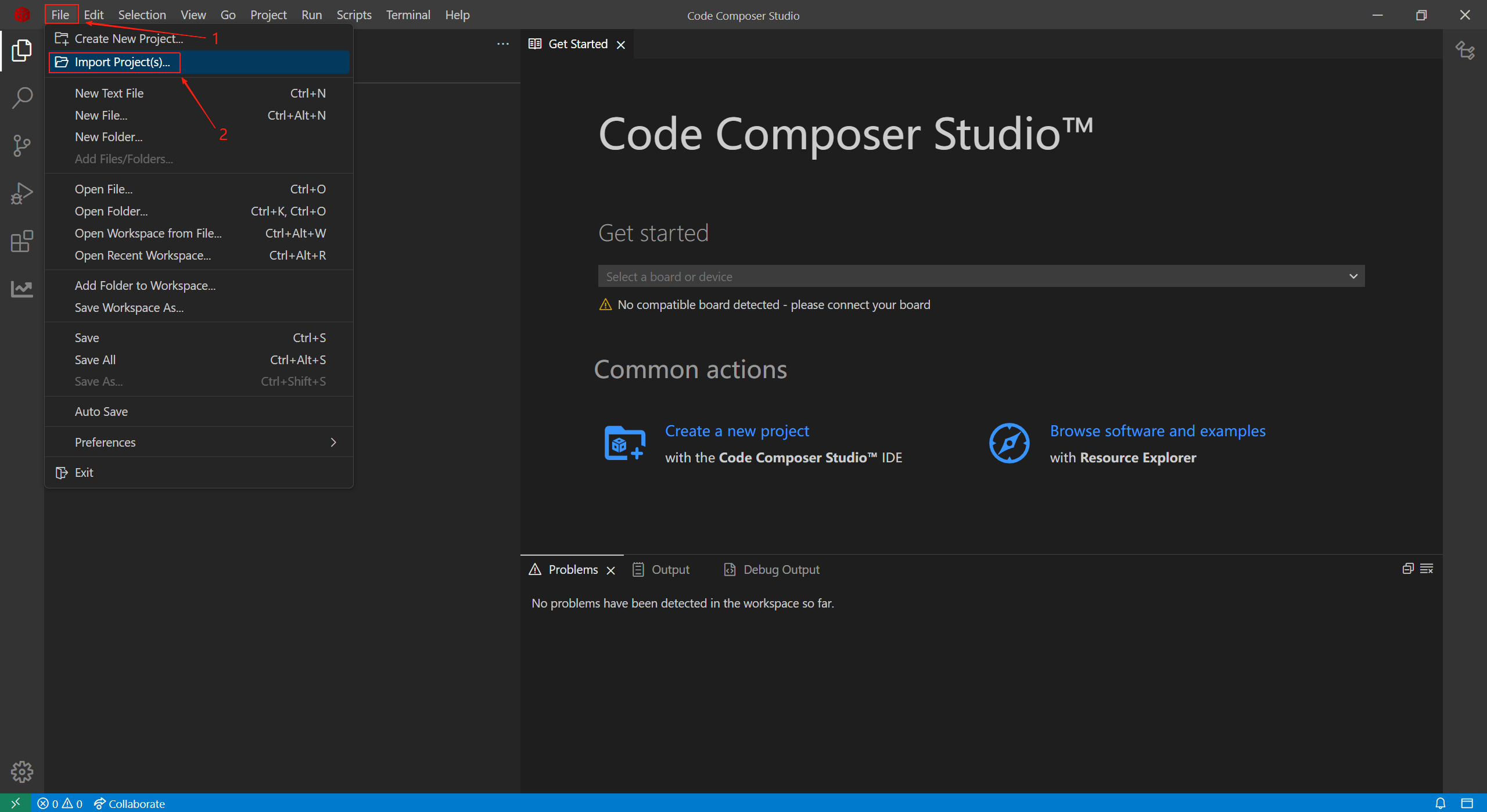Screen dimensions: 1487x812
Task: Select the Problems panel tab
Action: (572, 570)
